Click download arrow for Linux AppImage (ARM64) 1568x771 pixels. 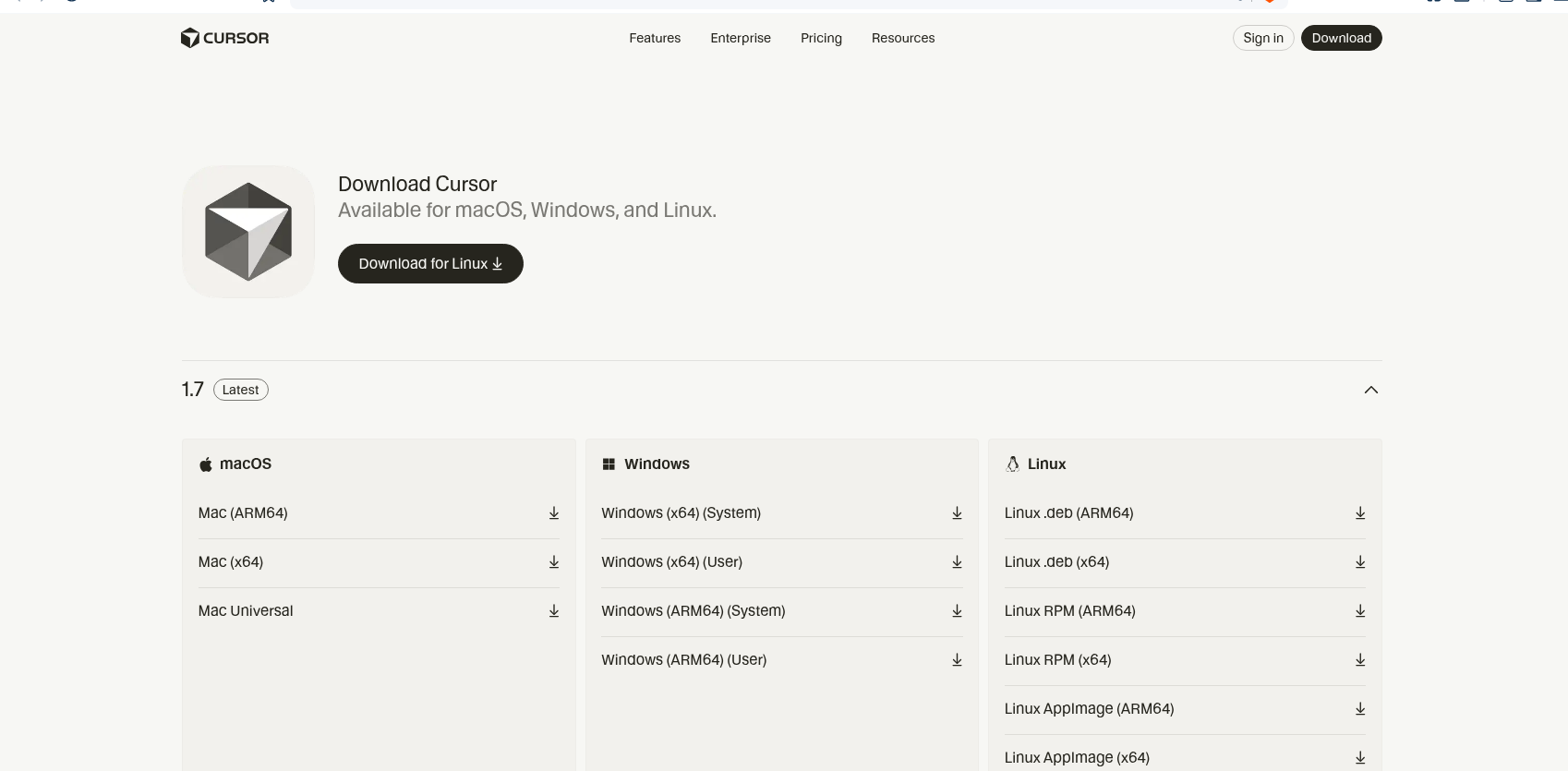click(1360, 709)
